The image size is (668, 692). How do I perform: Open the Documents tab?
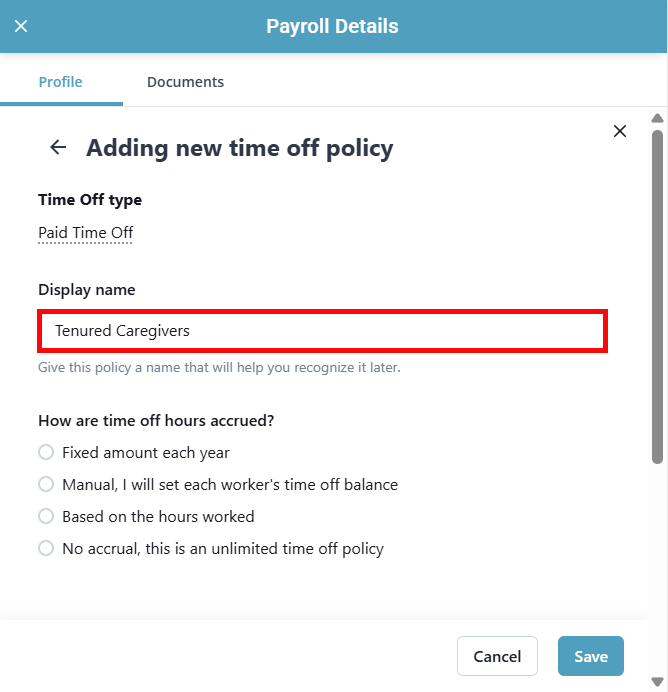click(185, 82)
